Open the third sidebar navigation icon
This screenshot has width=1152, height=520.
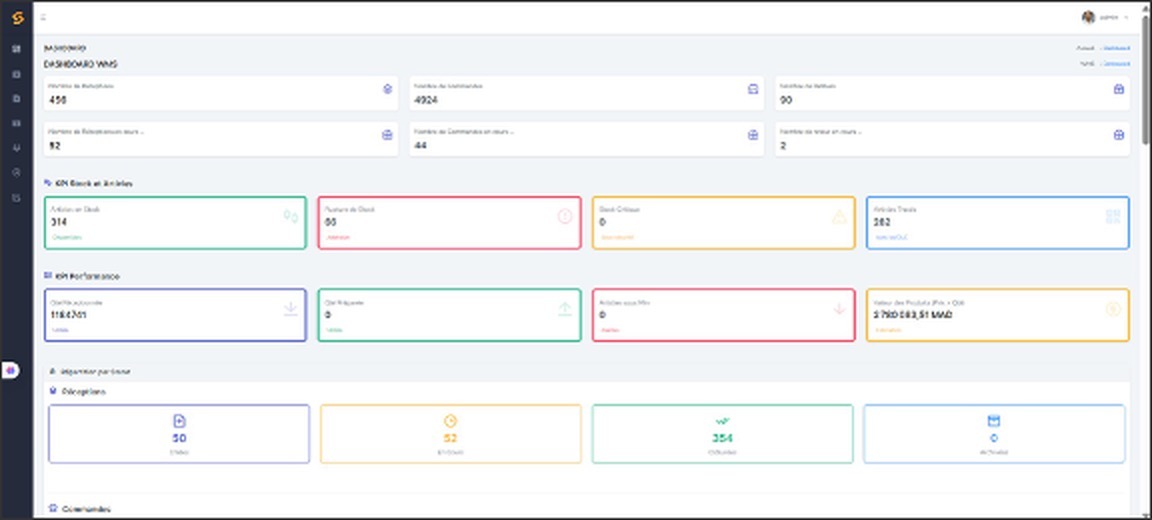coord(17,98)
